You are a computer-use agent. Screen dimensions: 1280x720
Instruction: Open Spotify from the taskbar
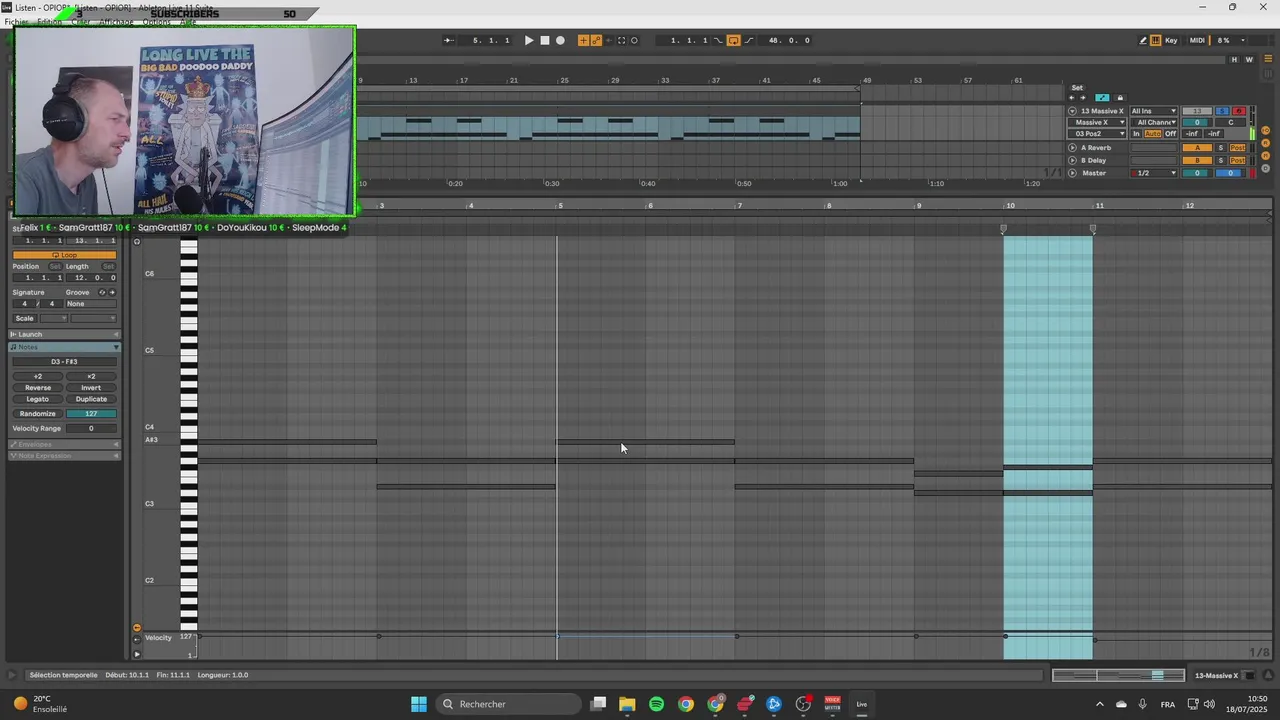pyautogui.click(x=656, y=704)
